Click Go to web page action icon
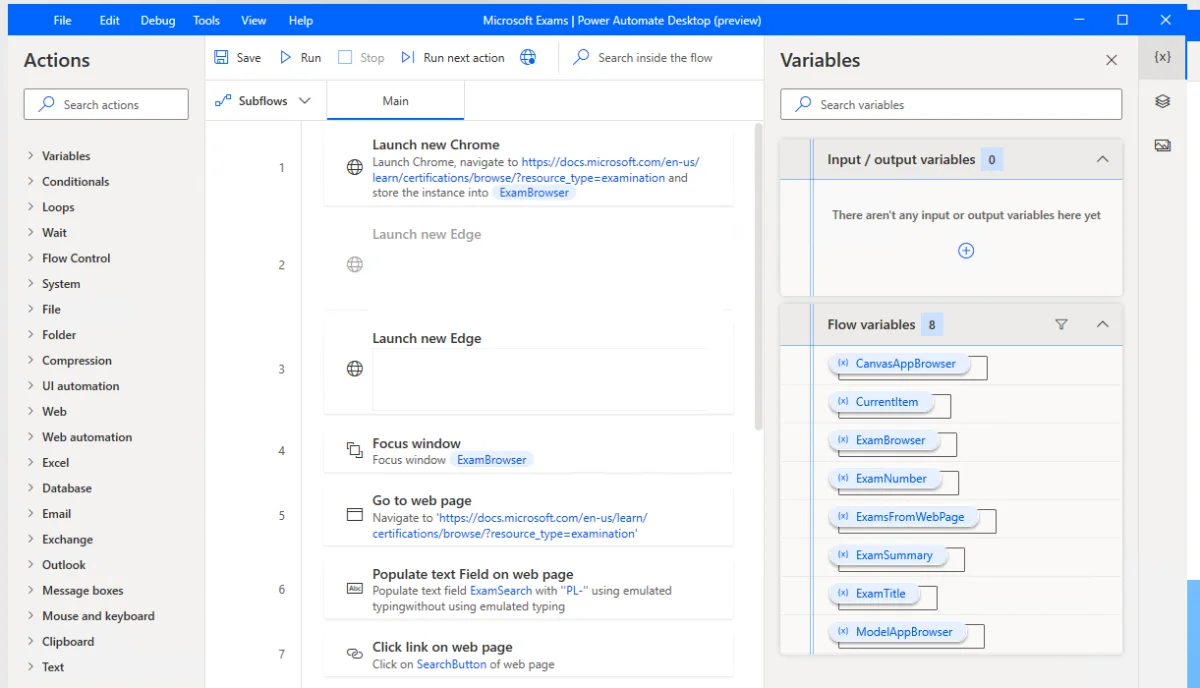This screenshot has height=688, width=1200. click(x=354, y=515)
